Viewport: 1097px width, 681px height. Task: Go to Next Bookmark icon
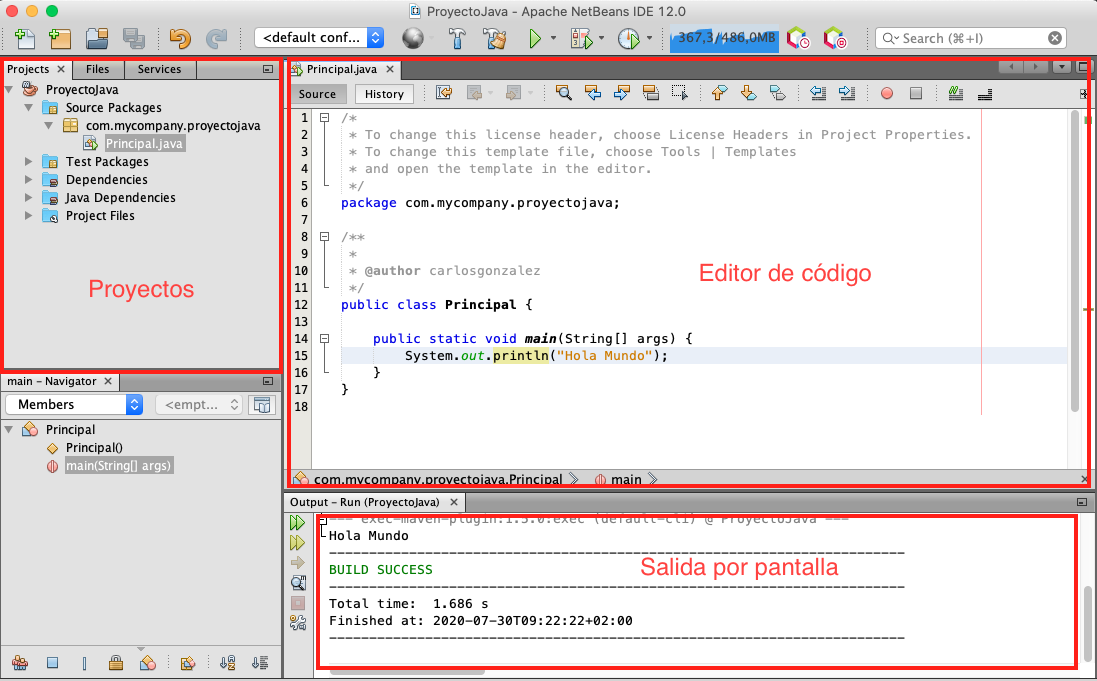749,93
